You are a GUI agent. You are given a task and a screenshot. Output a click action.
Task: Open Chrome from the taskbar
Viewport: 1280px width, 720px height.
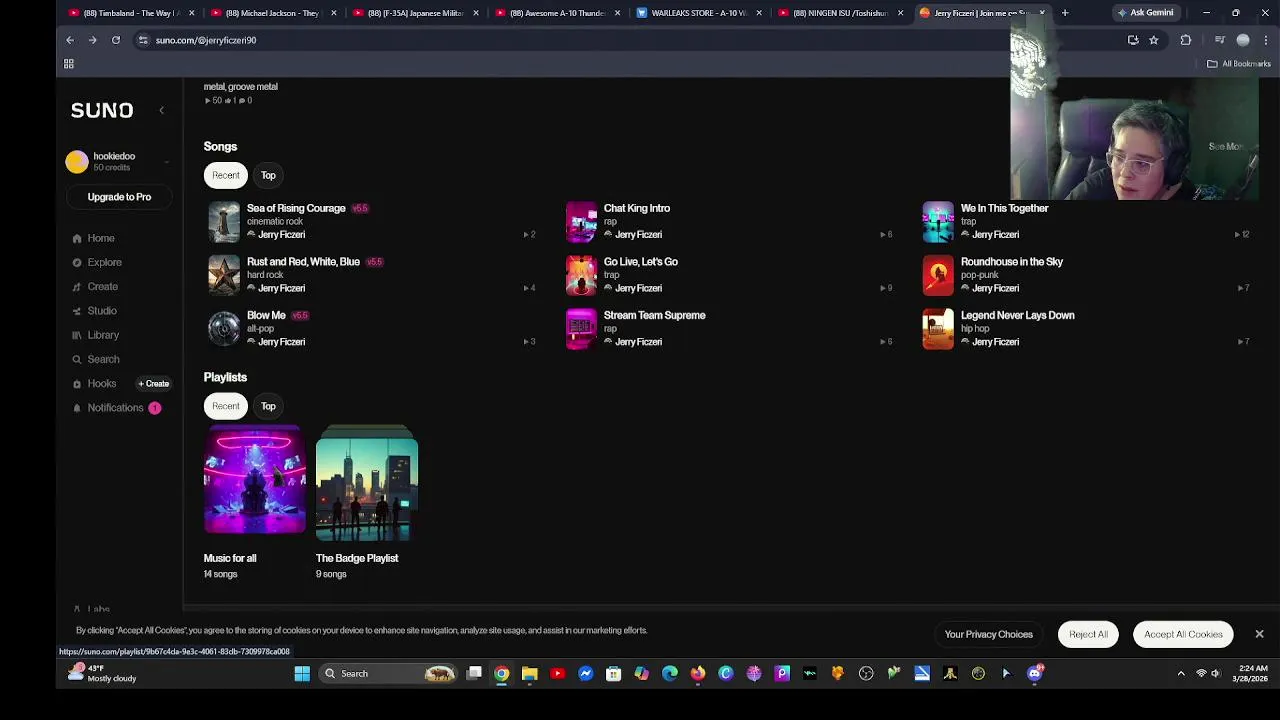tap(502, 674)
